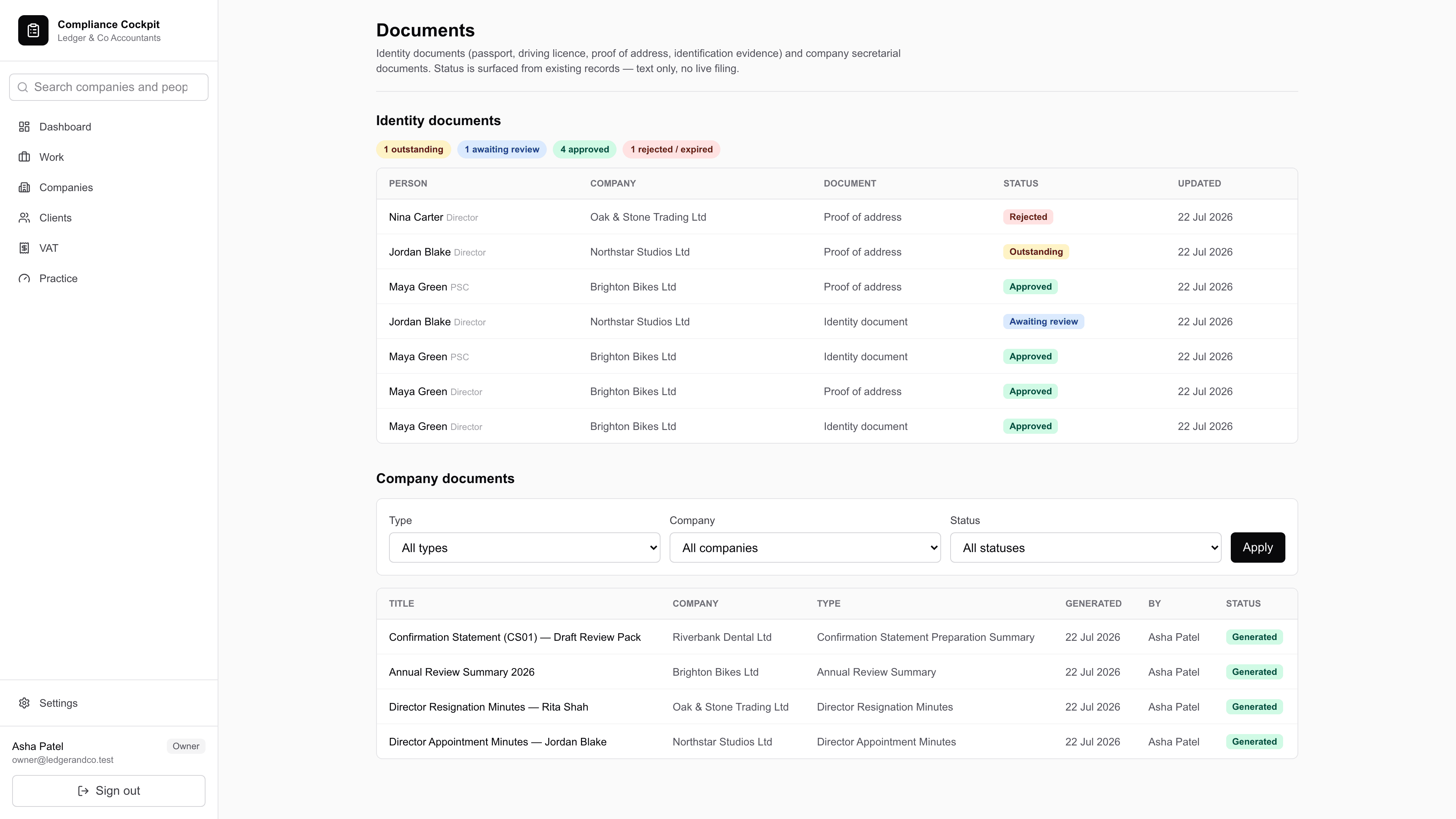Click the Settings gear icon
The image size is (1456, 819).
pyautogui.click(x=24, y=703)
